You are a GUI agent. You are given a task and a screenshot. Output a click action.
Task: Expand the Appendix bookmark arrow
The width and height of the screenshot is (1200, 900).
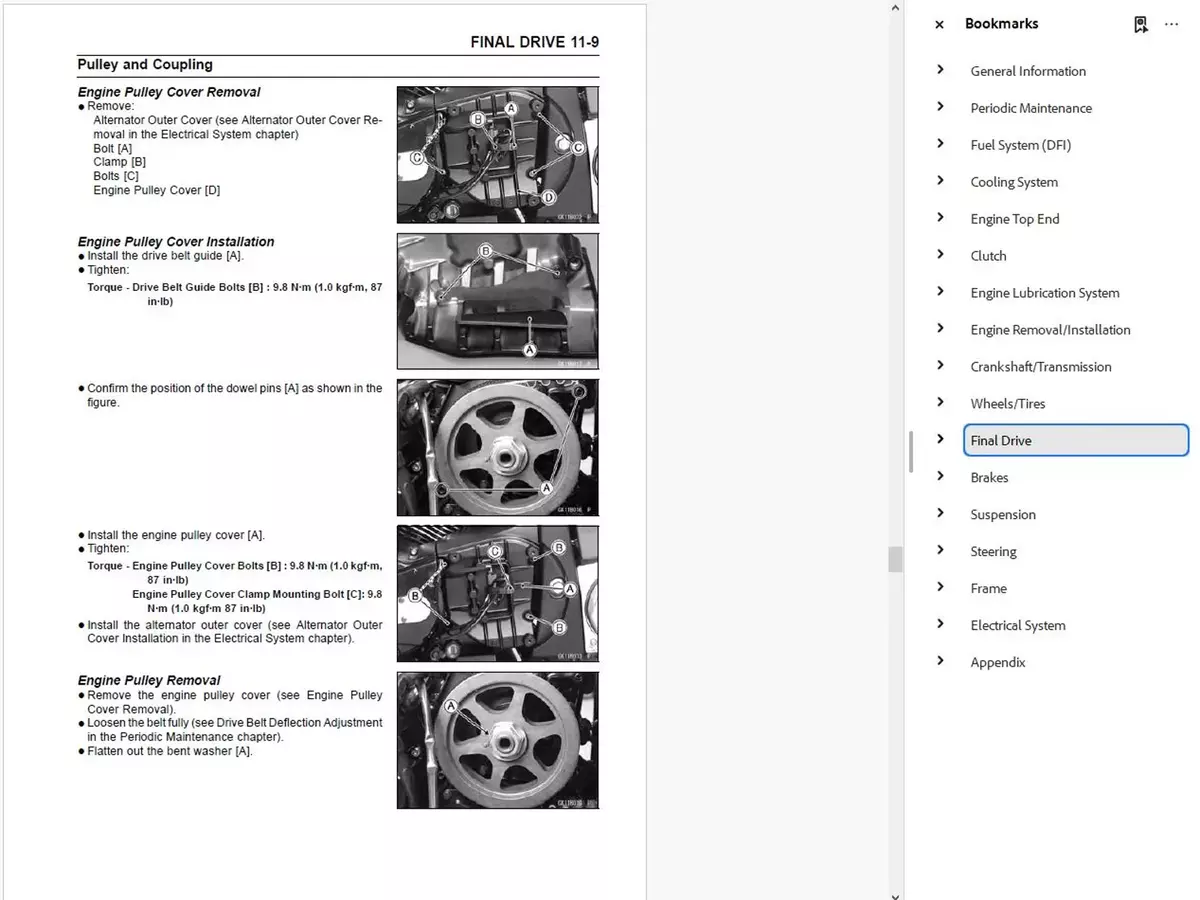click(940, 662)
